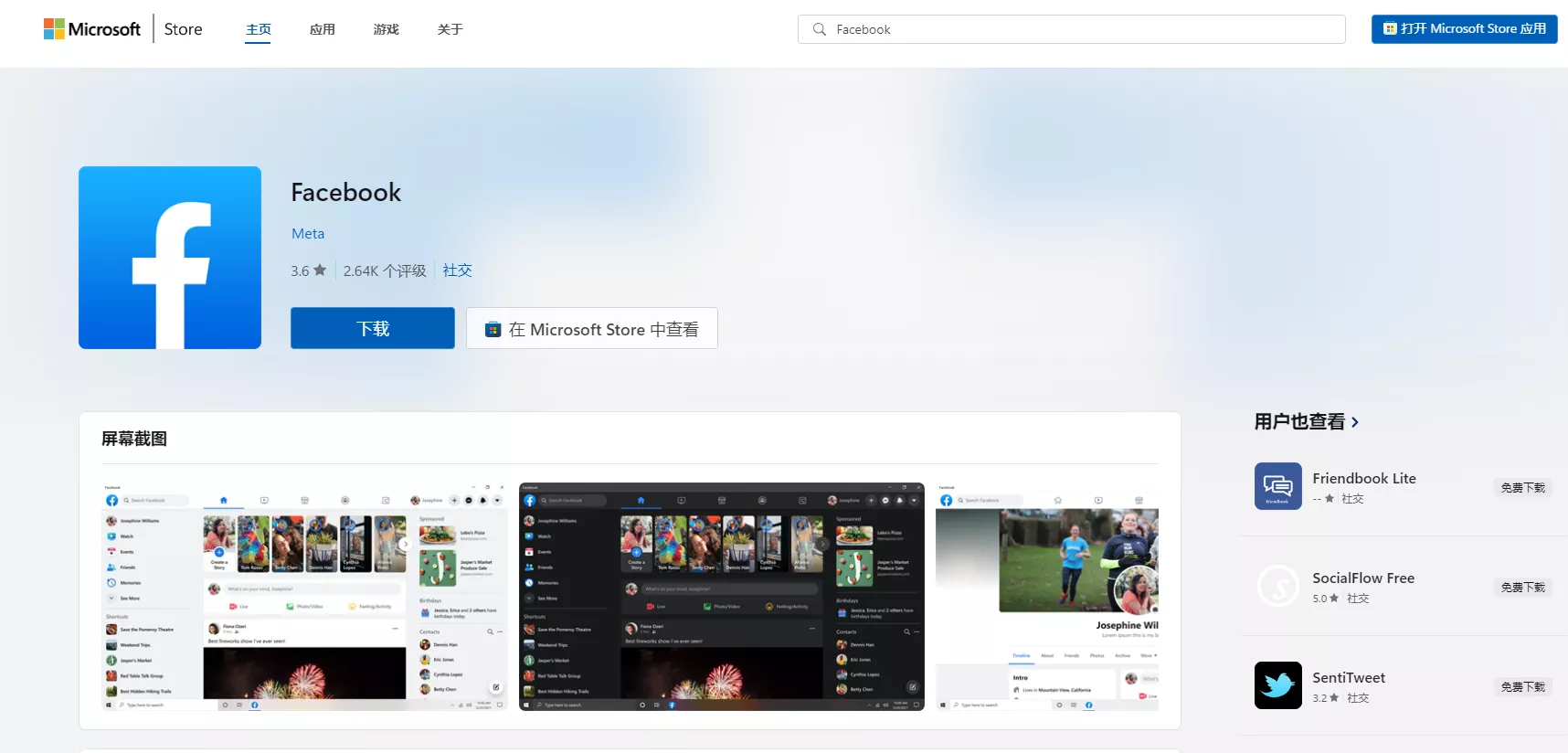Image resolution: width=1568 pixels, height=753 pixels.
Task: Open SocialFlow Free title
Action: click(1363, 578)
